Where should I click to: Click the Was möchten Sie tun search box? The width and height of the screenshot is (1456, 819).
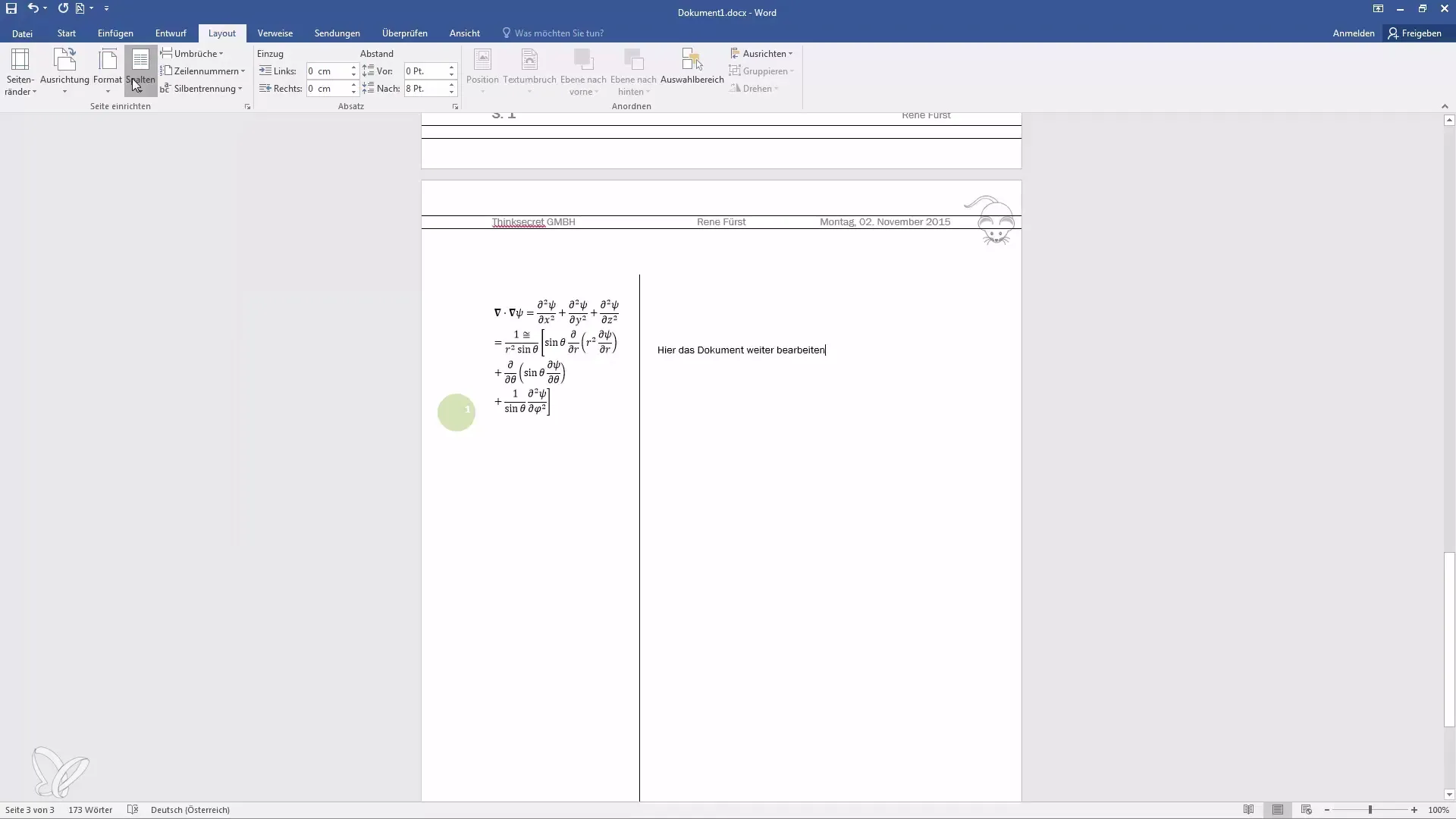point(553,33)
